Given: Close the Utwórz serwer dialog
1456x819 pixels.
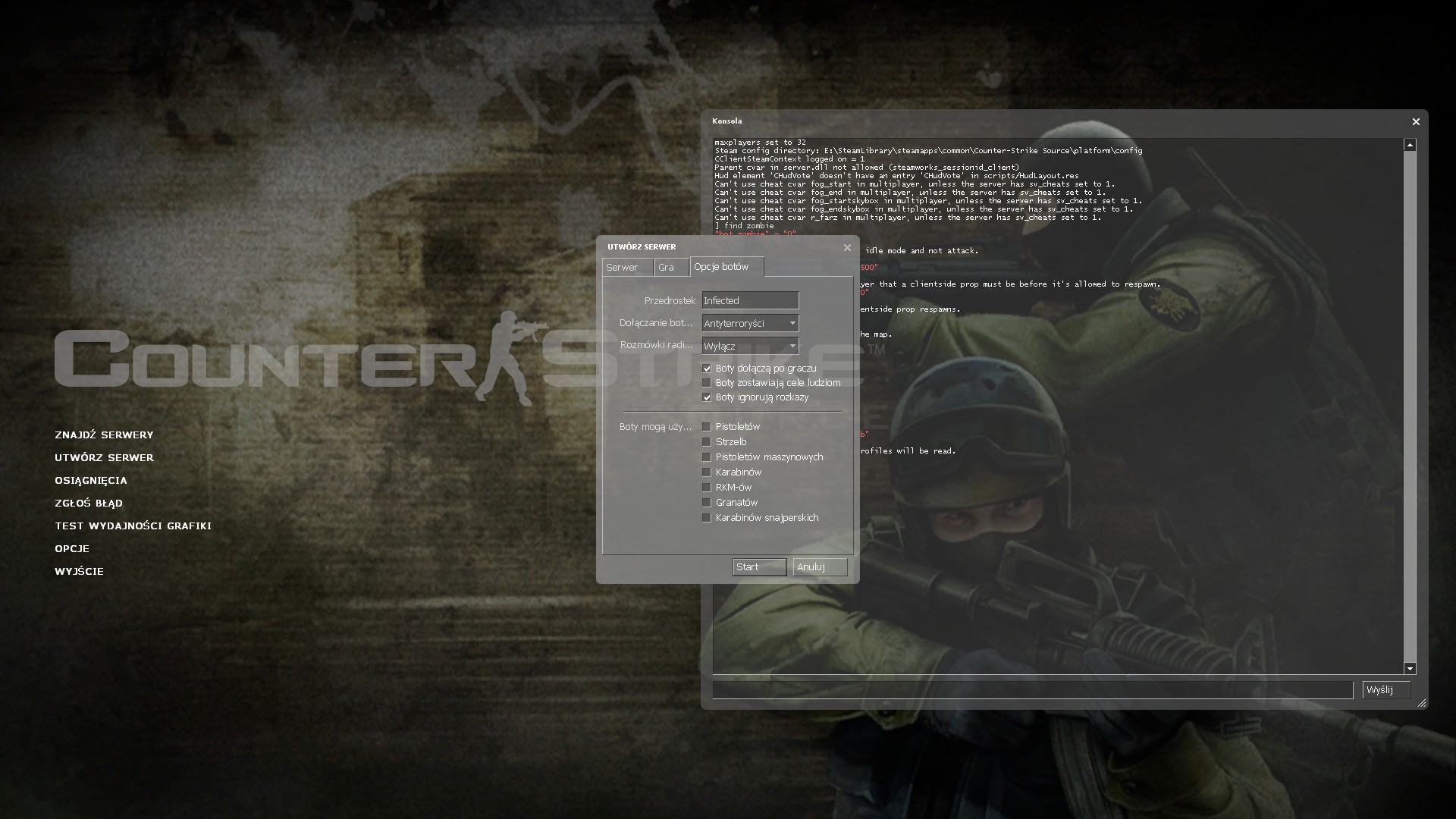Looking at the screenshot, I should [x=847, y=247].
